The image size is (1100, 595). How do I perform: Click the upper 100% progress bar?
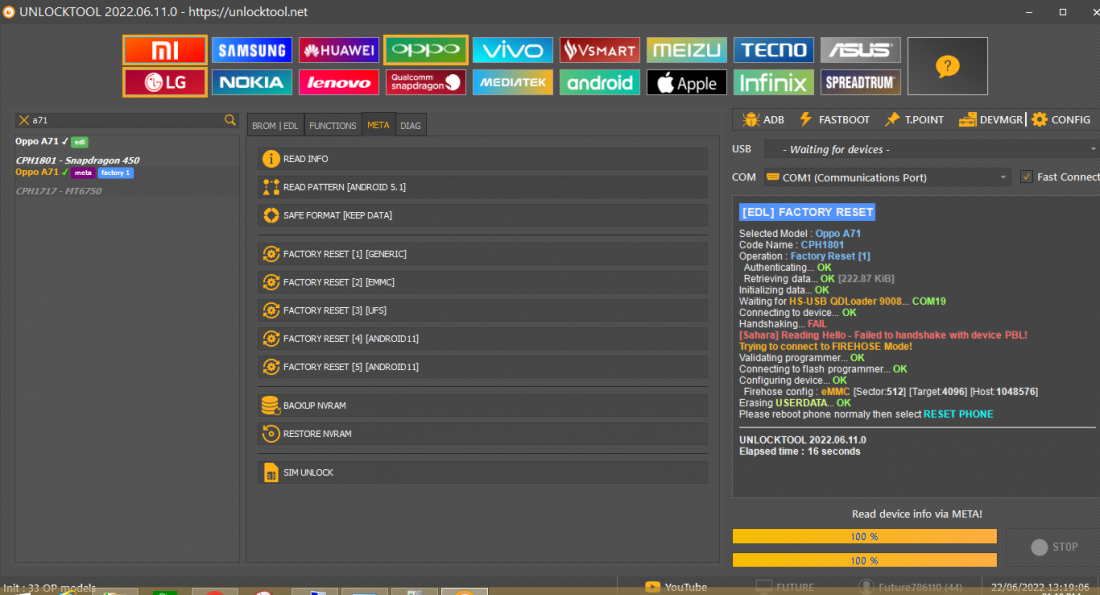864,536
